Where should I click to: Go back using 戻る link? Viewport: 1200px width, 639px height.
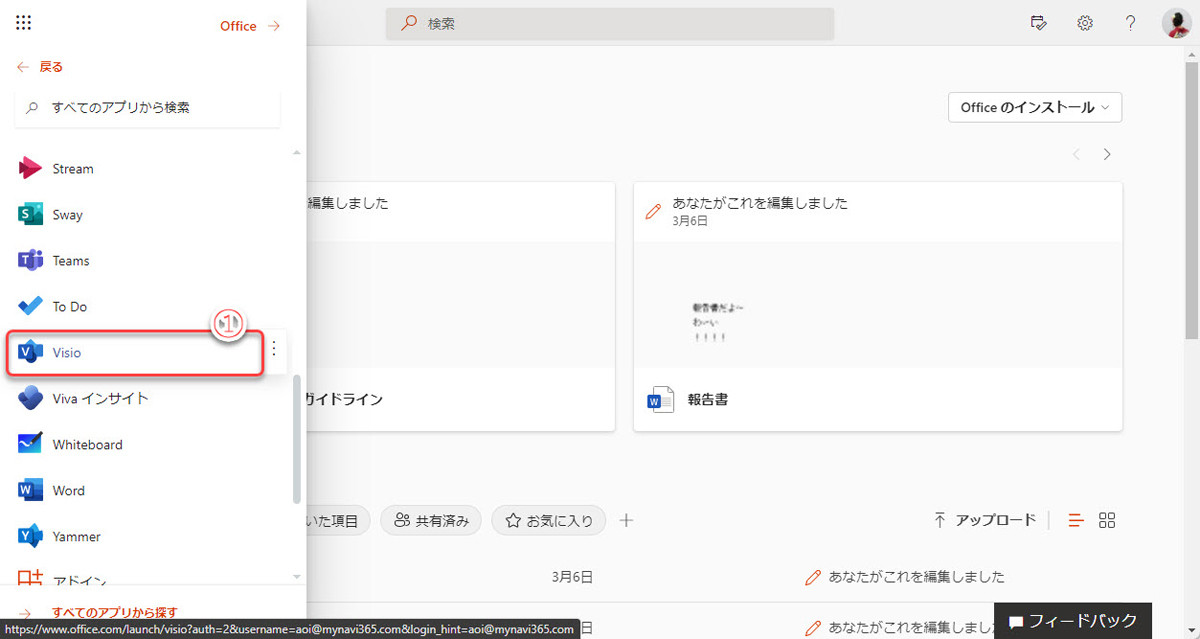(x=40, y=67)
